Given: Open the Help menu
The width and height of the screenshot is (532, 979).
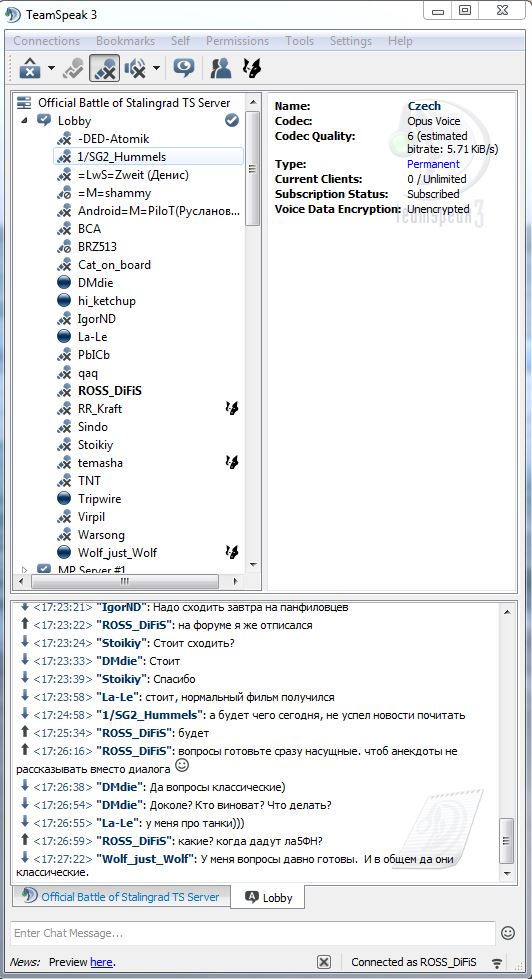Looking at the screenshot, I should pos(400,41).
